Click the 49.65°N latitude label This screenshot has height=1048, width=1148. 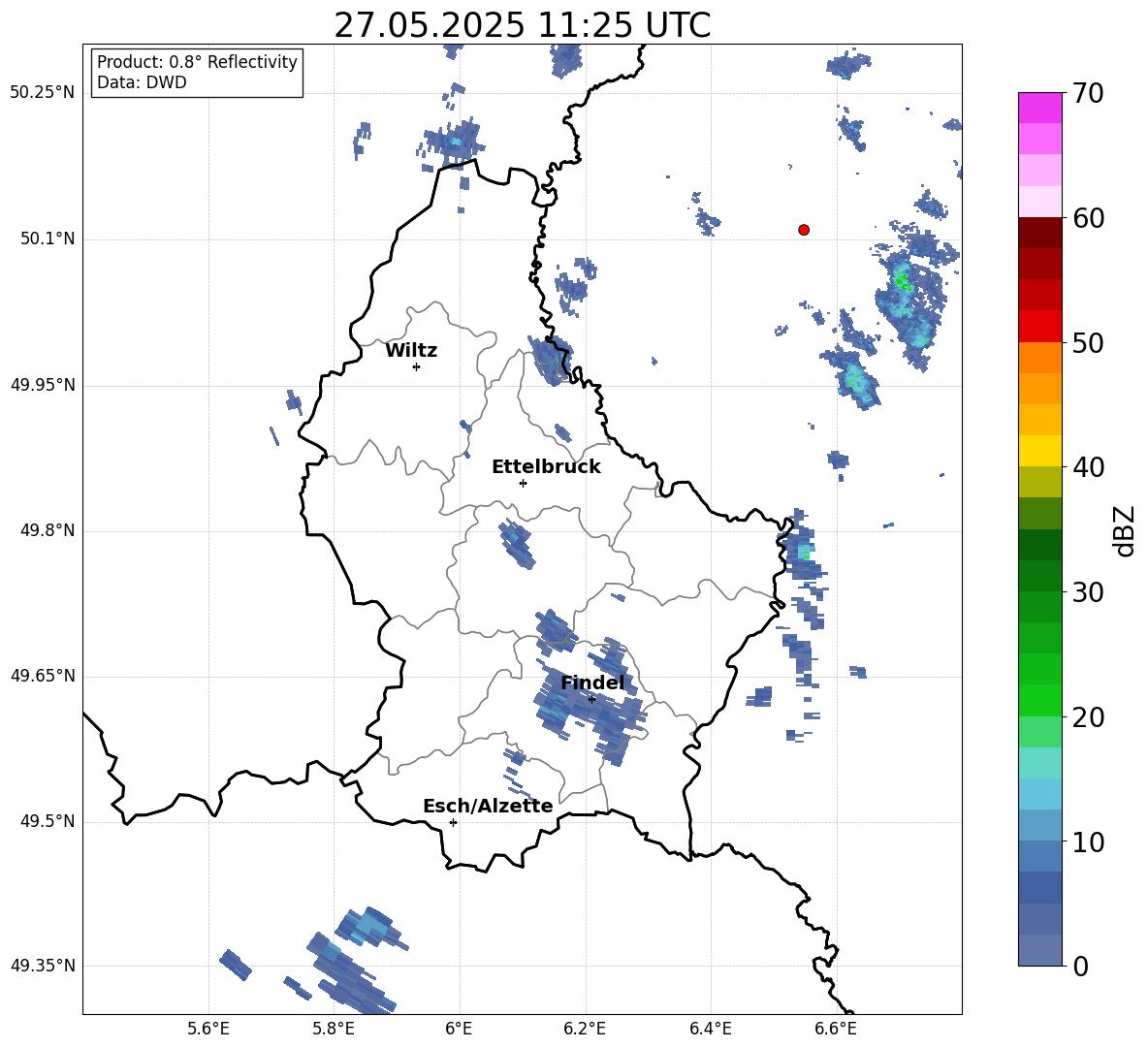[43, 676]
